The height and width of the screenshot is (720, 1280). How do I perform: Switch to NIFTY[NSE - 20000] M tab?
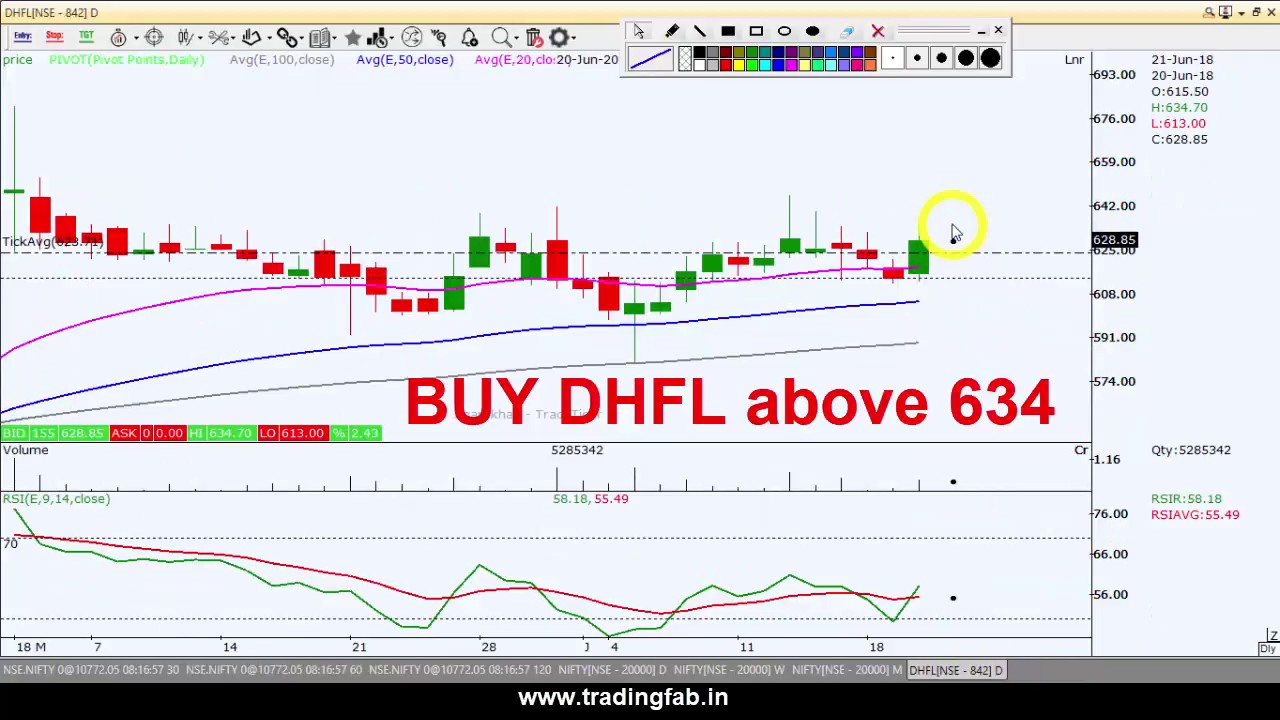(x=847, y=670)
